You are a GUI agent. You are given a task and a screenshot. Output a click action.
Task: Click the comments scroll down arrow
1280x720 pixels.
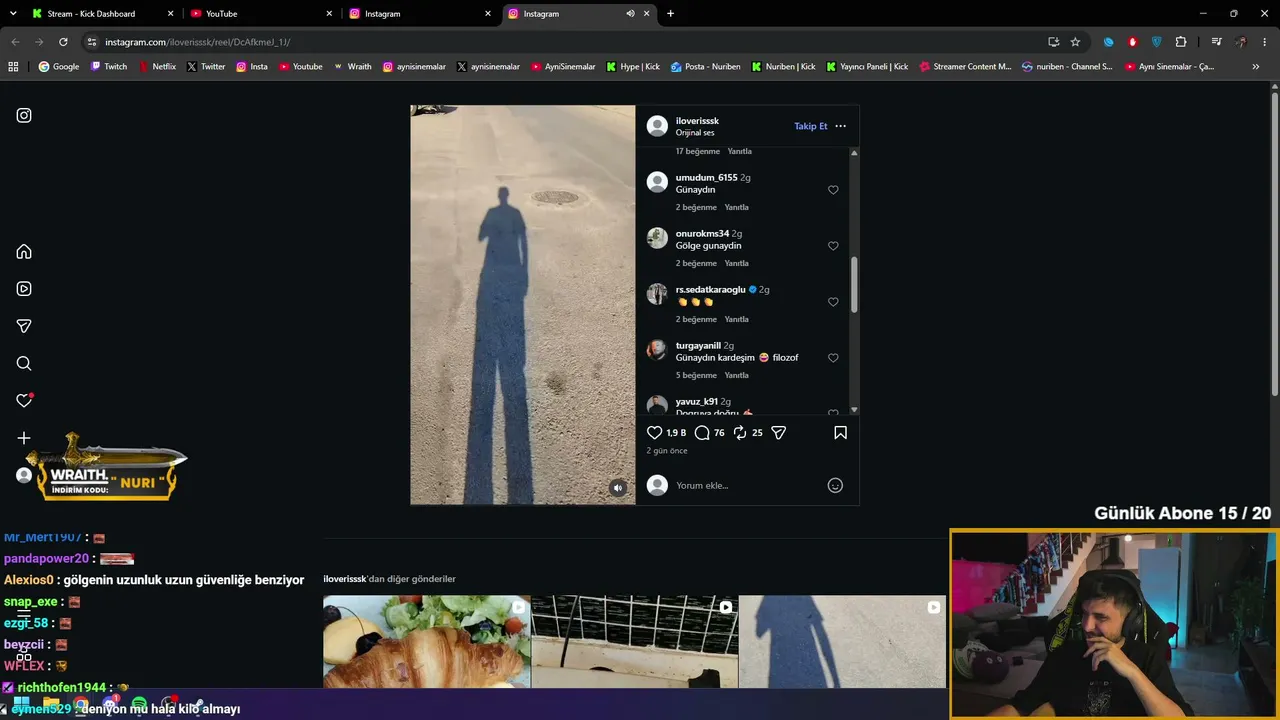(854, 410)
